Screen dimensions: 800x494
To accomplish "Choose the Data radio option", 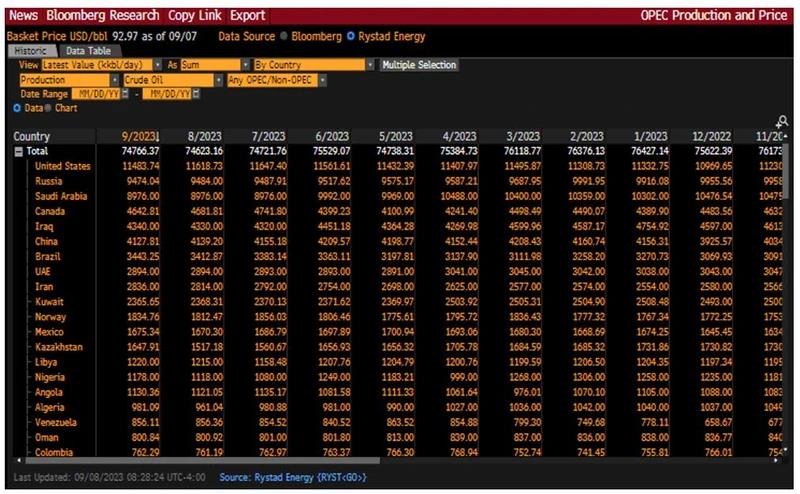I will coord(17,107).
